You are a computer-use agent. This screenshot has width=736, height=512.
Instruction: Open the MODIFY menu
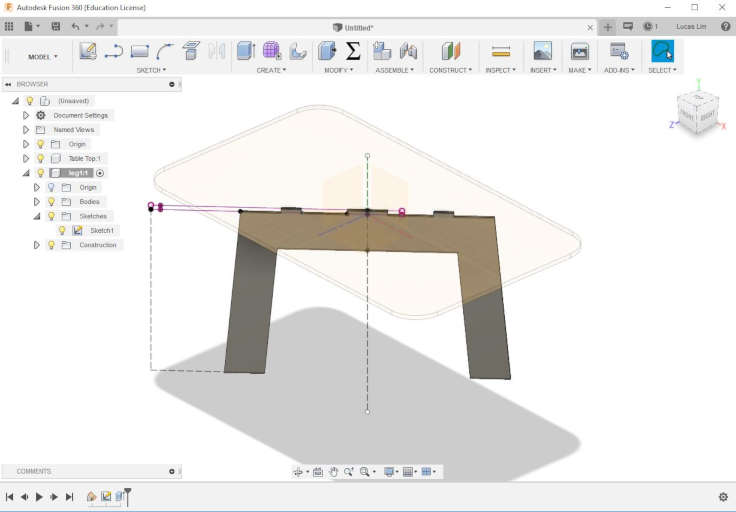pos(339,70)
